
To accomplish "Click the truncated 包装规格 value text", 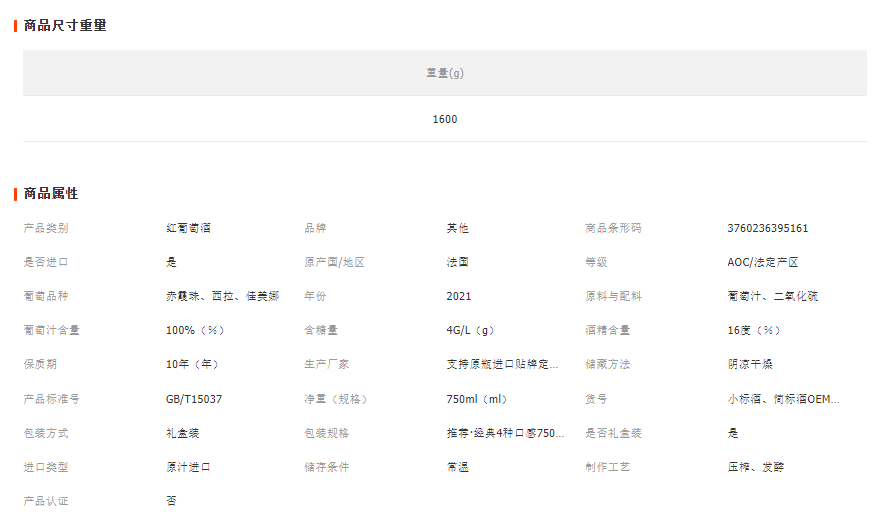I will pyautogui.click(x=502, y=433).
